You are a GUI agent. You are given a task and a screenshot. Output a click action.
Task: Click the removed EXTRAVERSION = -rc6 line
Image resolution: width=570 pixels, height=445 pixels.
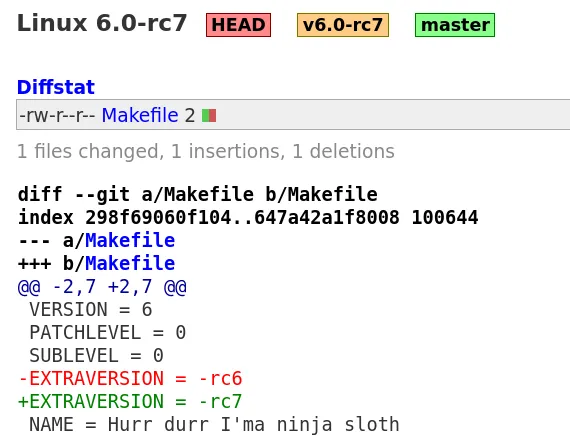click(130, 378)
